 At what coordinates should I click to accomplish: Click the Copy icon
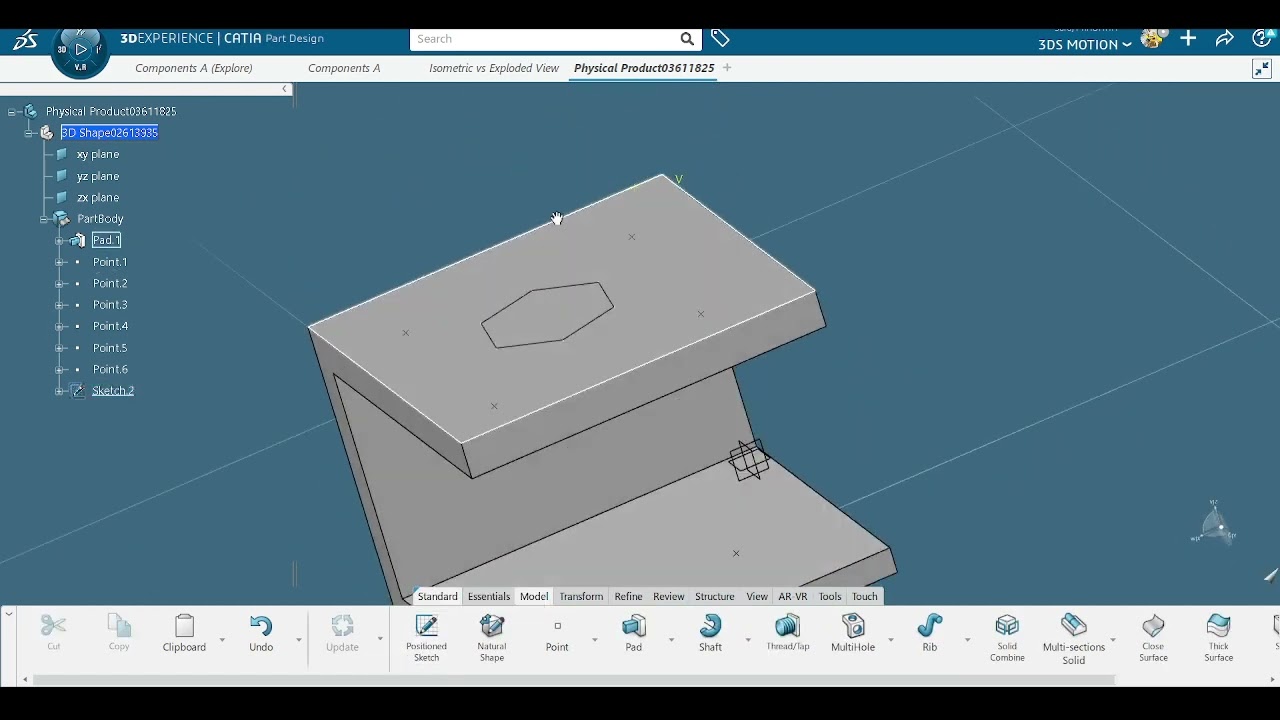(119, 627)
